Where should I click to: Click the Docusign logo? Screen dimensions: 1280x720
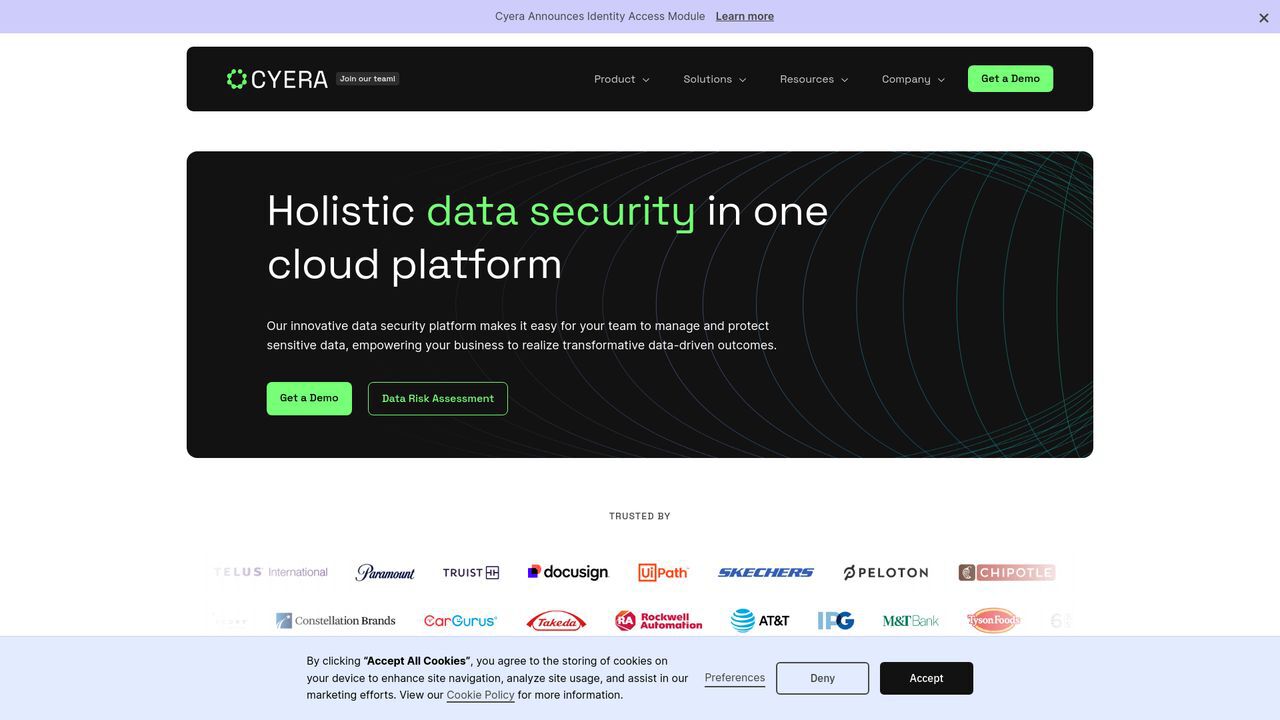click(568, 572)
